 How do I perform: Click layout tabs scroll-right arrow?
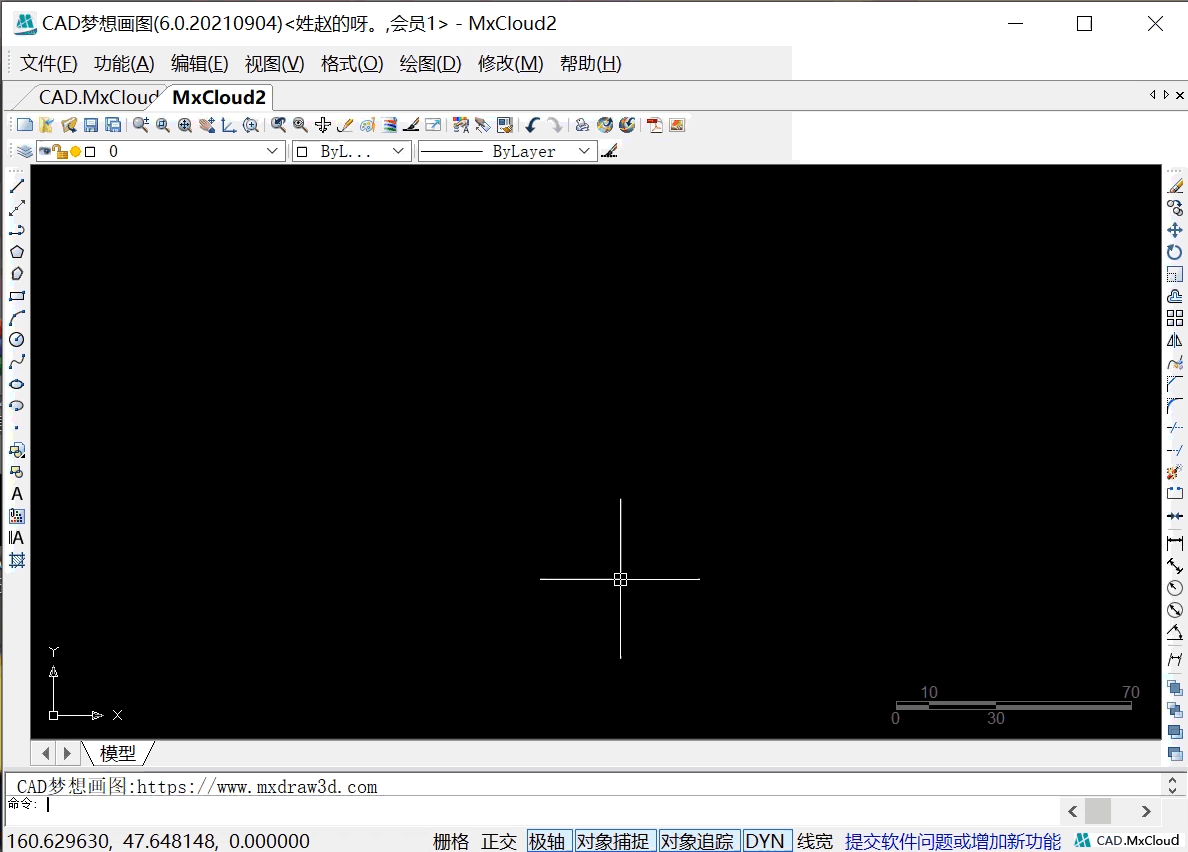pyautogui.click(x=67, y=754)
